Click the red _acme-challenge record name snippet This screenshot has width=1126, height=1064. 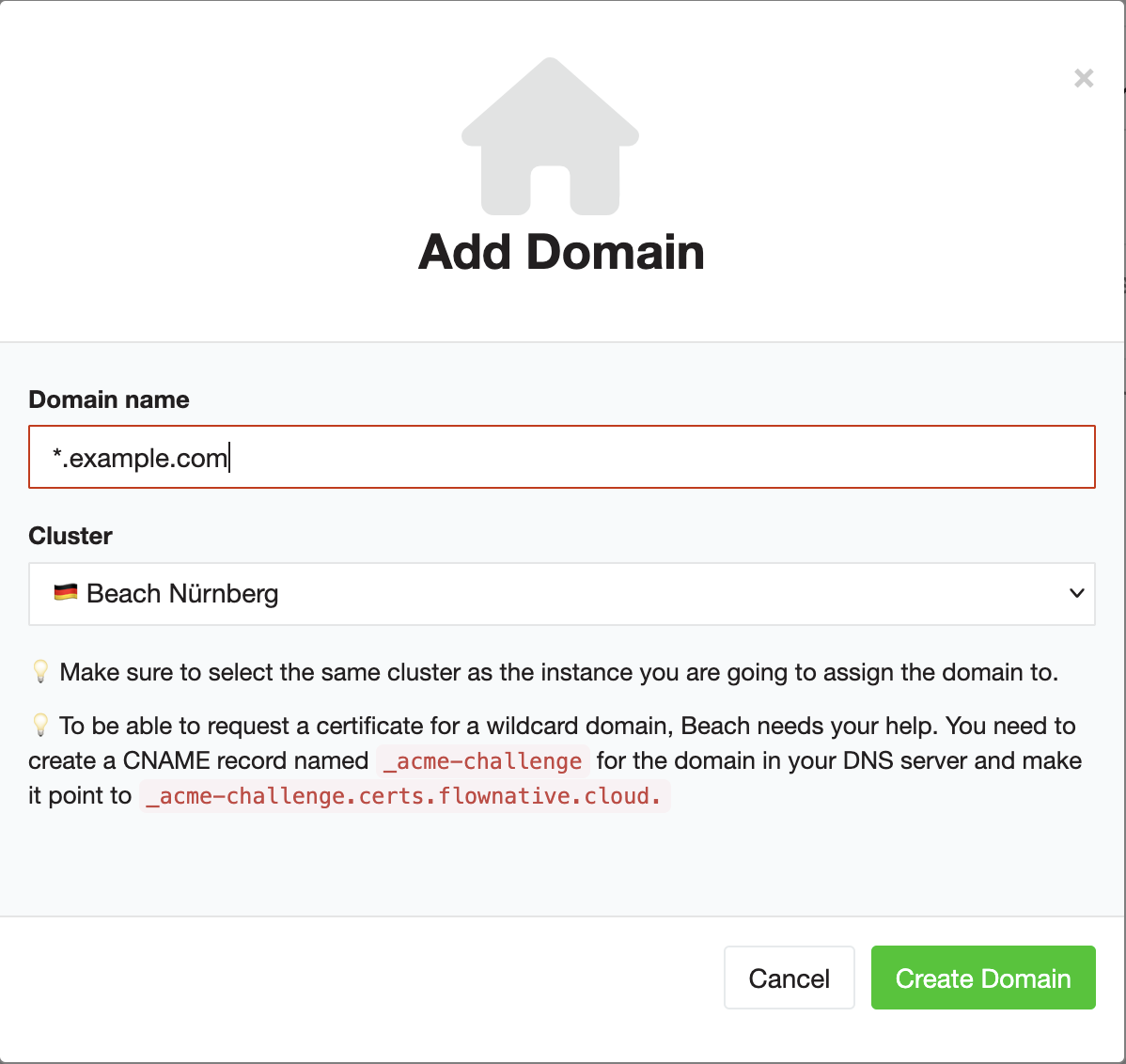point(483,761)
